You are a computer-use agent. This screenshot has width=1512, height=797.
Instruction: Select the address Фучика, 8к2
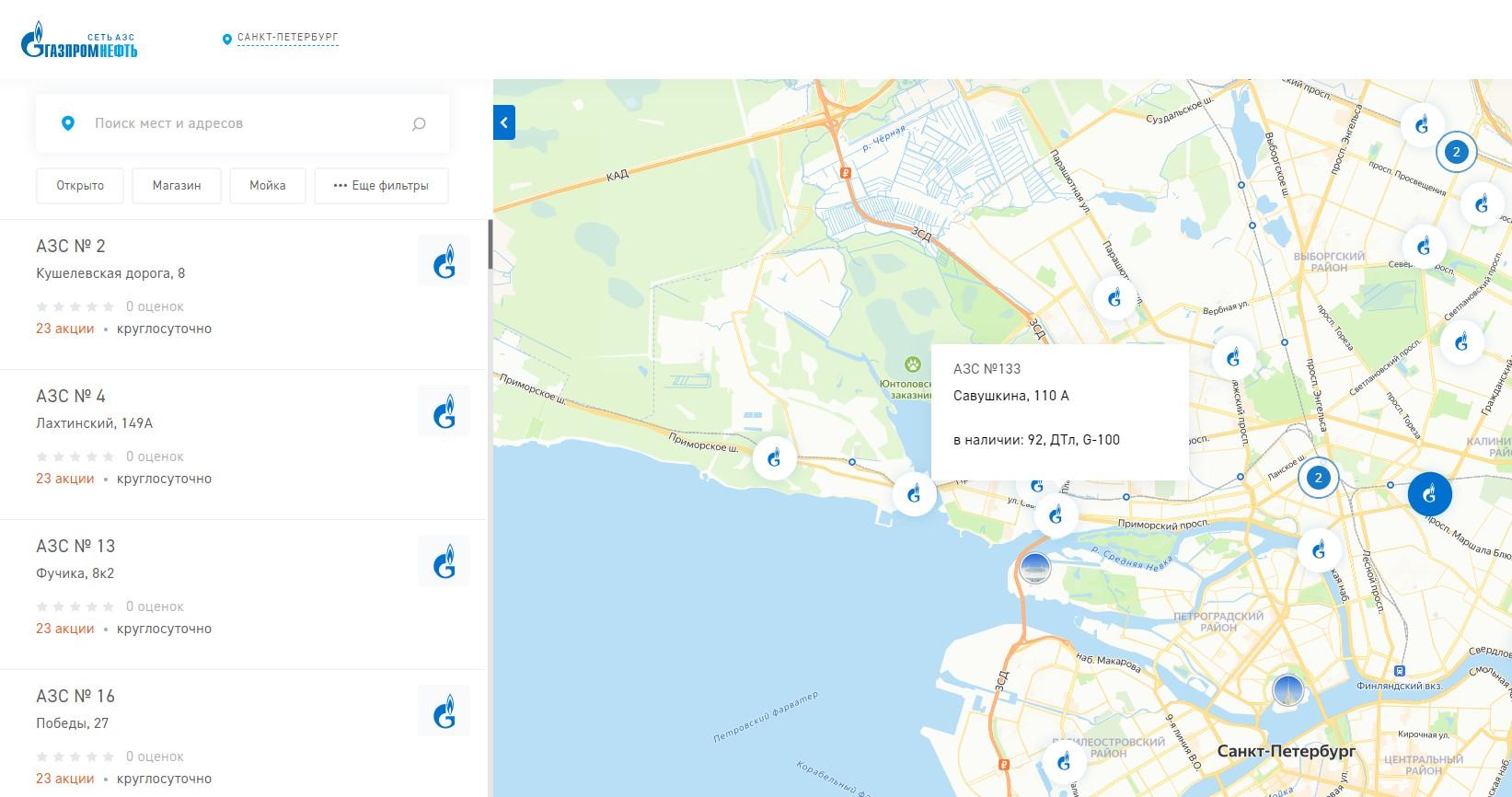click(x=75, y=573)
